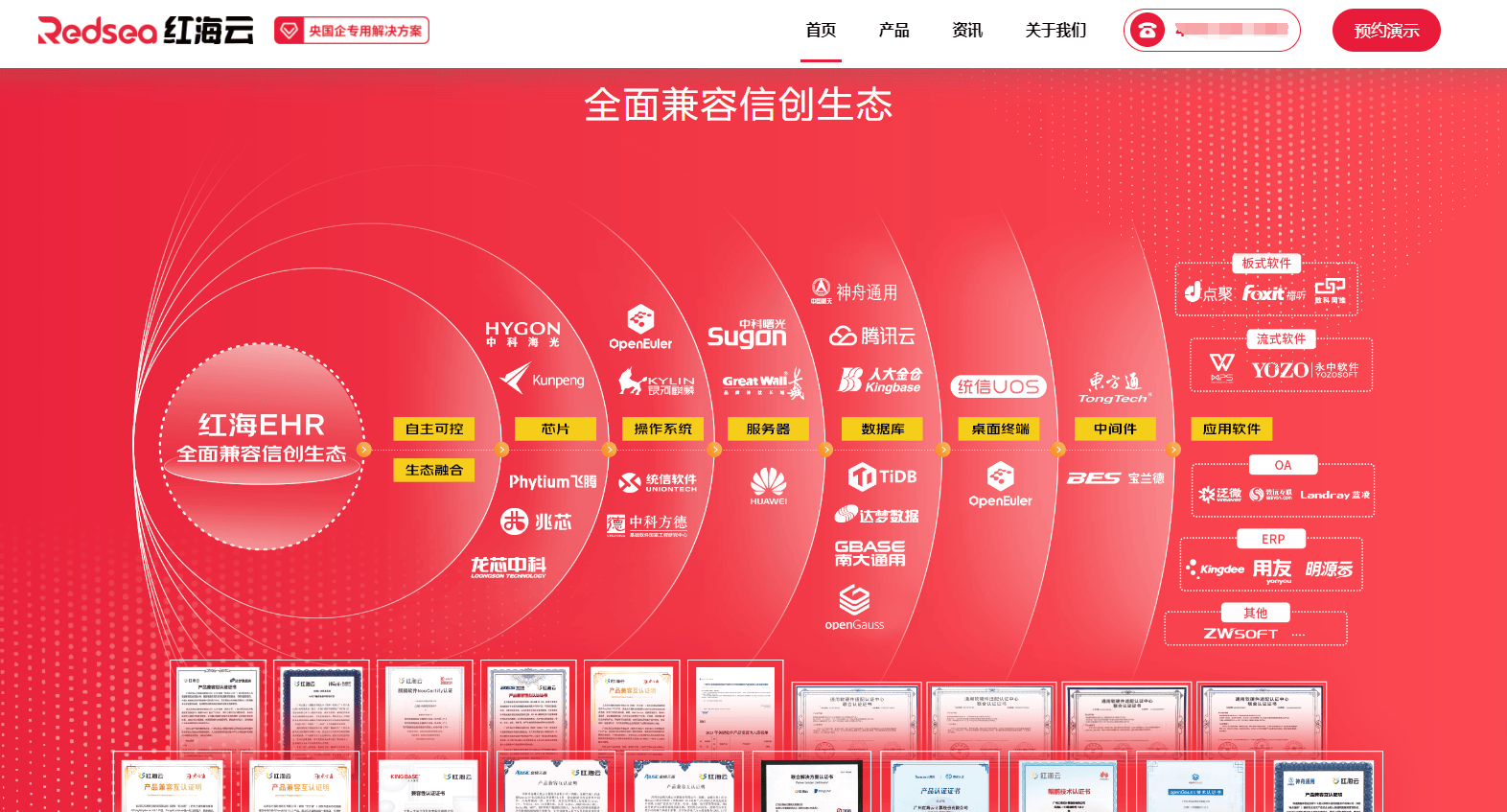This screenshot has height=812, width=1507.
Task: Click the 腾讯云 logo
Action: [x=872, y=336]
